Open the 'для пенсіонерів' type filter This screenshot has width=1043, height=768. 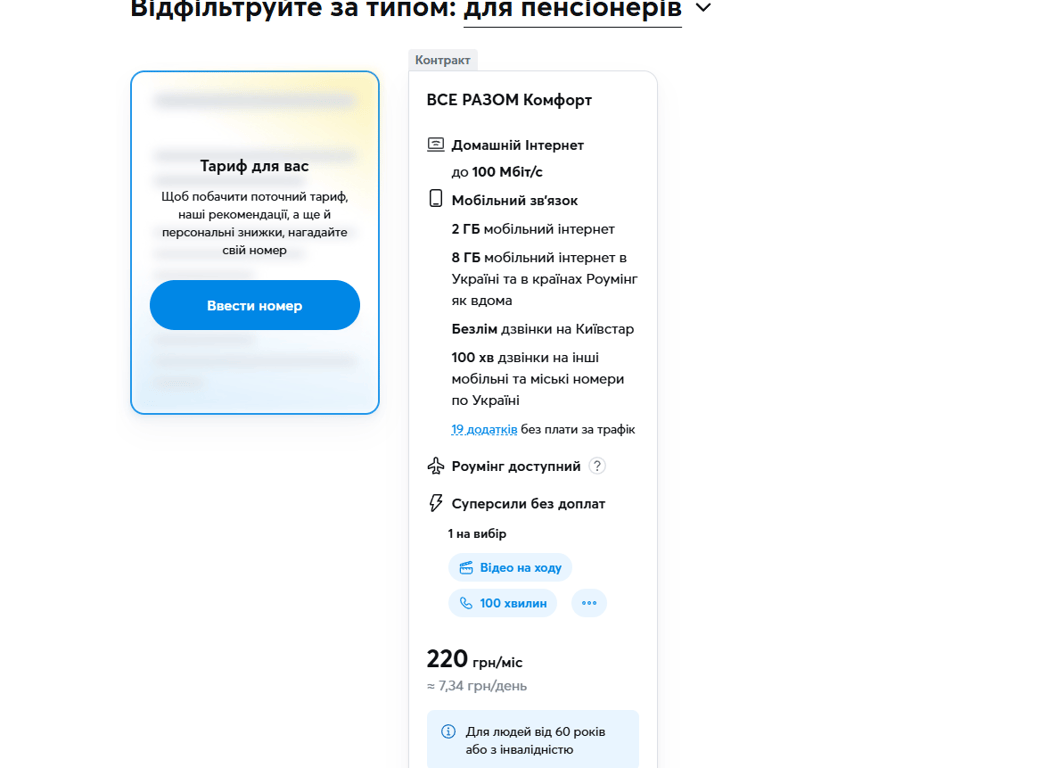pos(572,9)
